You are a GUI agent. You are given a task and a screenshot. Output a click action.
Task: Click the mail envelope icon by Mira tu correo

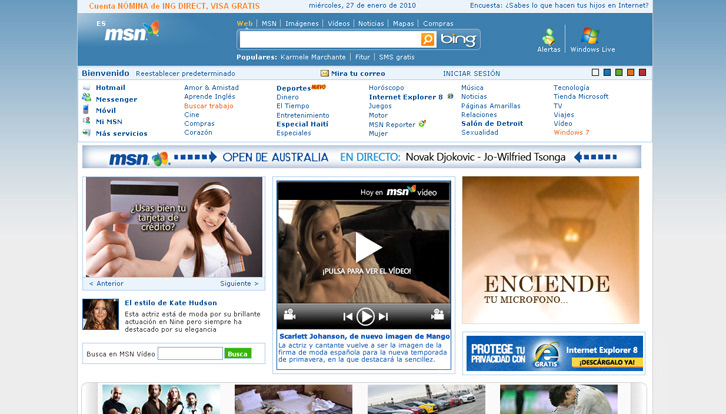[325, 73]
